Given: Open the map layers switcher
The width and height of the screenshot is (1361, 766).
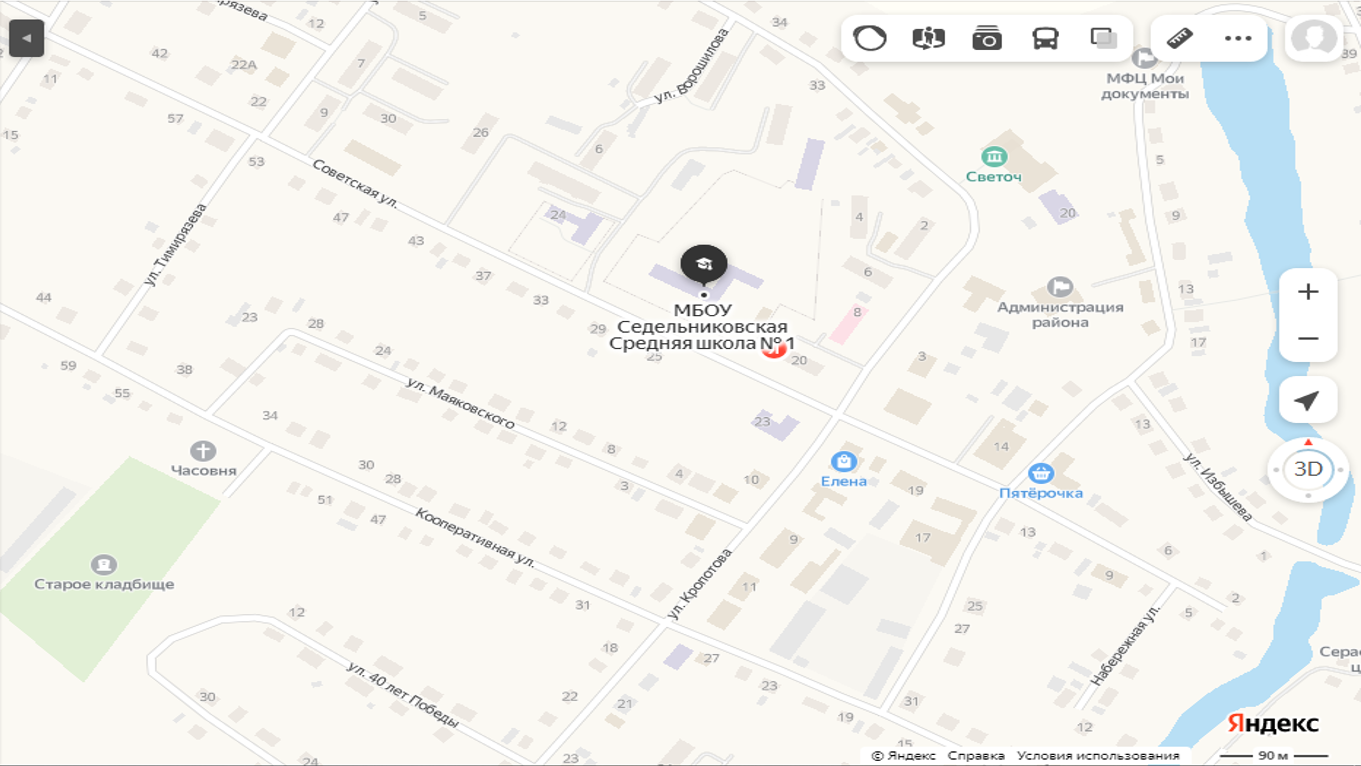Looking at the screenshot, I should click(x=1104, y=38).
